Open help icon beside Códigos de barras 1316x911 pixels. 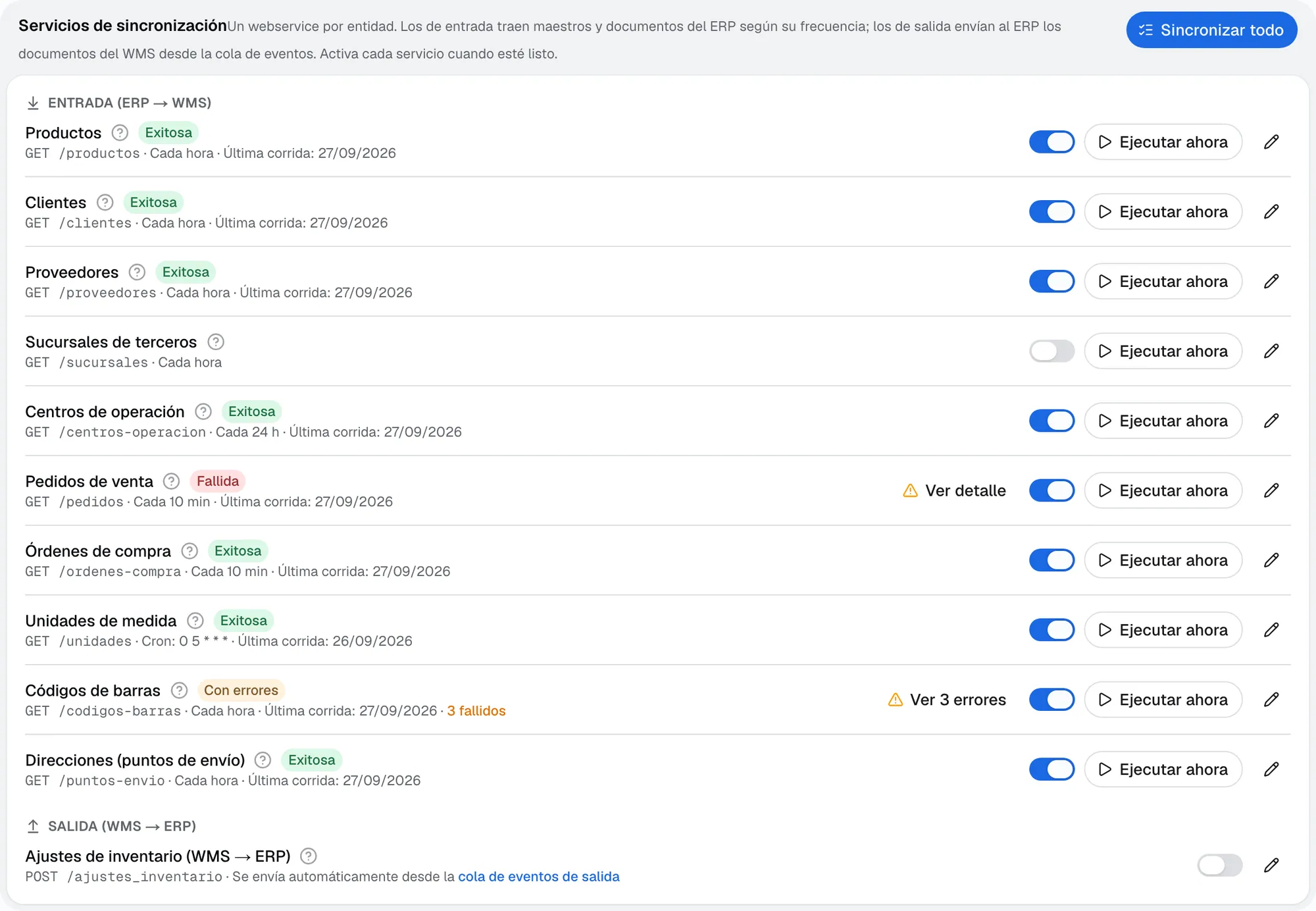pos(179,690)
